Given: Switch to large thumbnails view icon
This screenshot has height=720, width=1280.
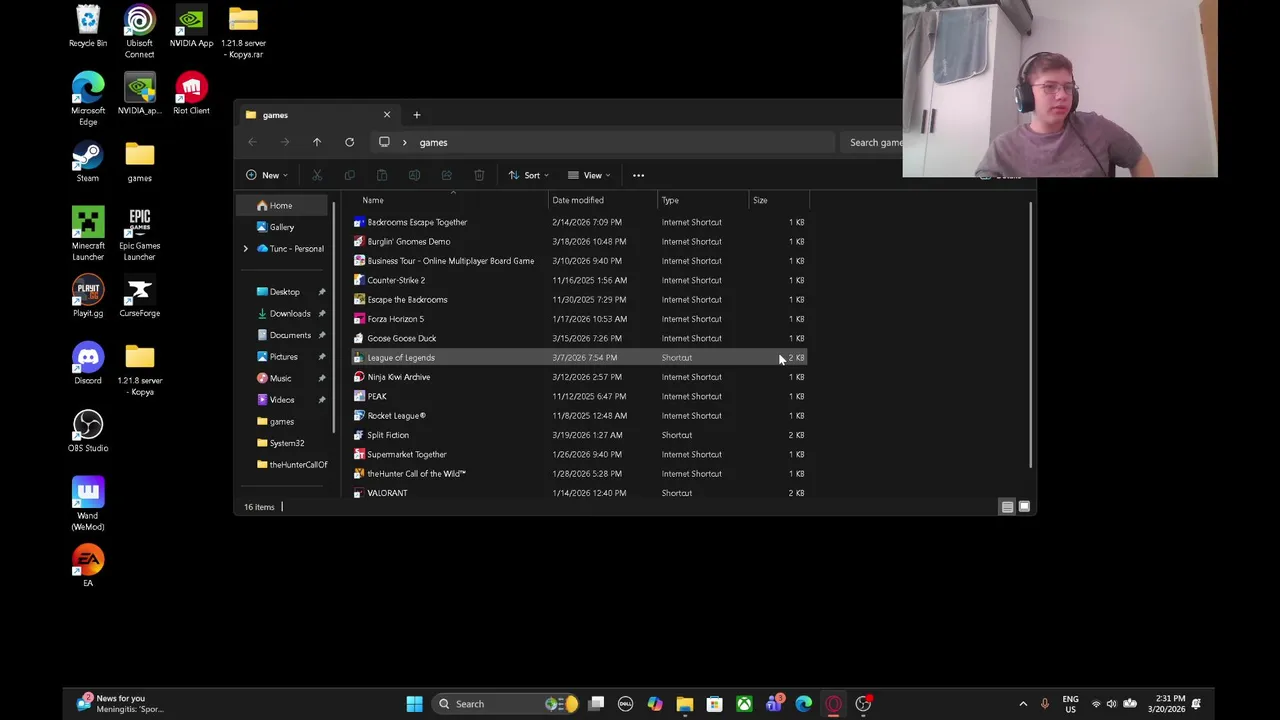Looking at the screenshot, I should click(1024, 507).
